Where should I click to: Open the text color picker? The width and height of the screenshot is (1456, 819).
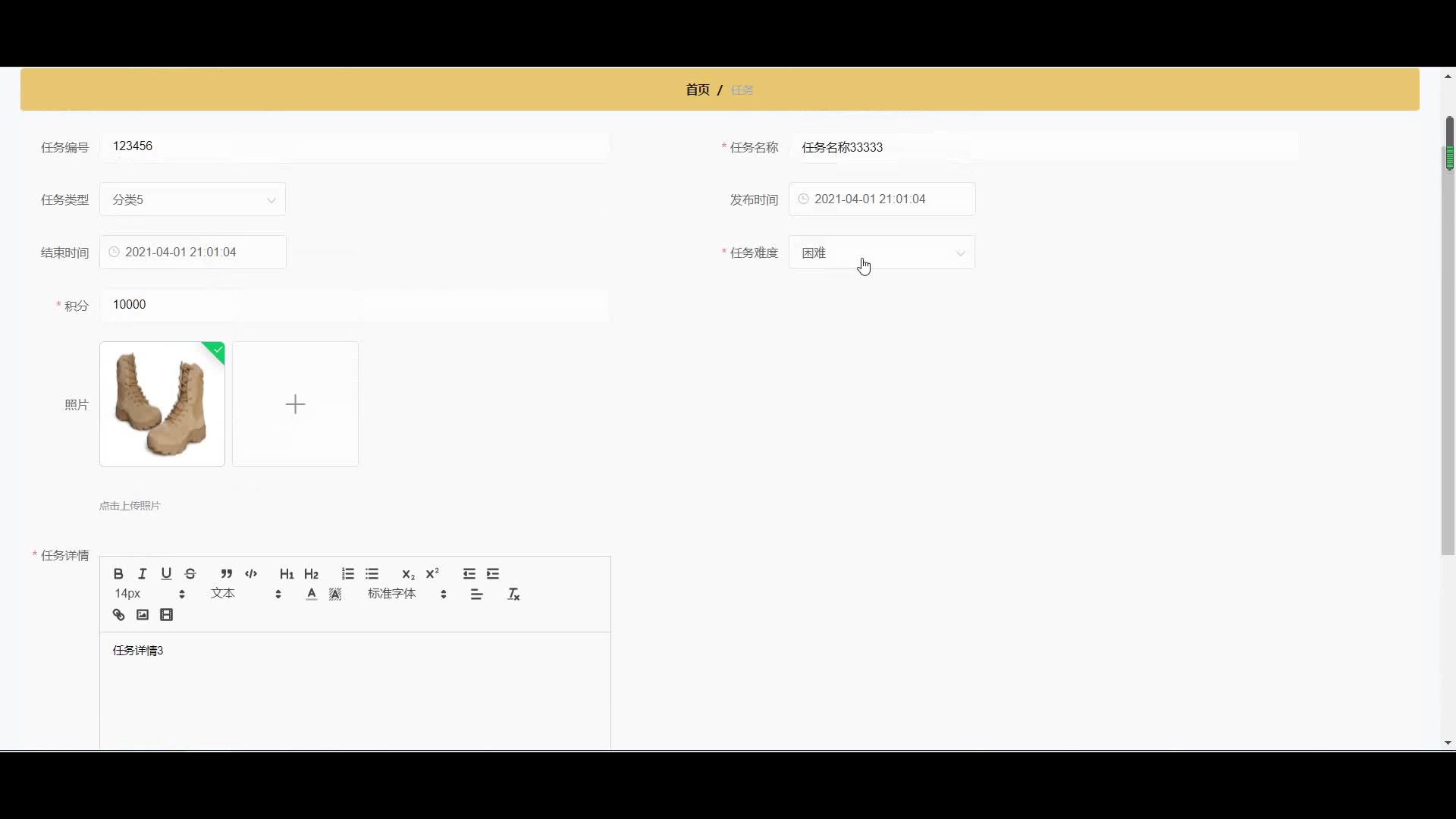(x=311, y=595)
